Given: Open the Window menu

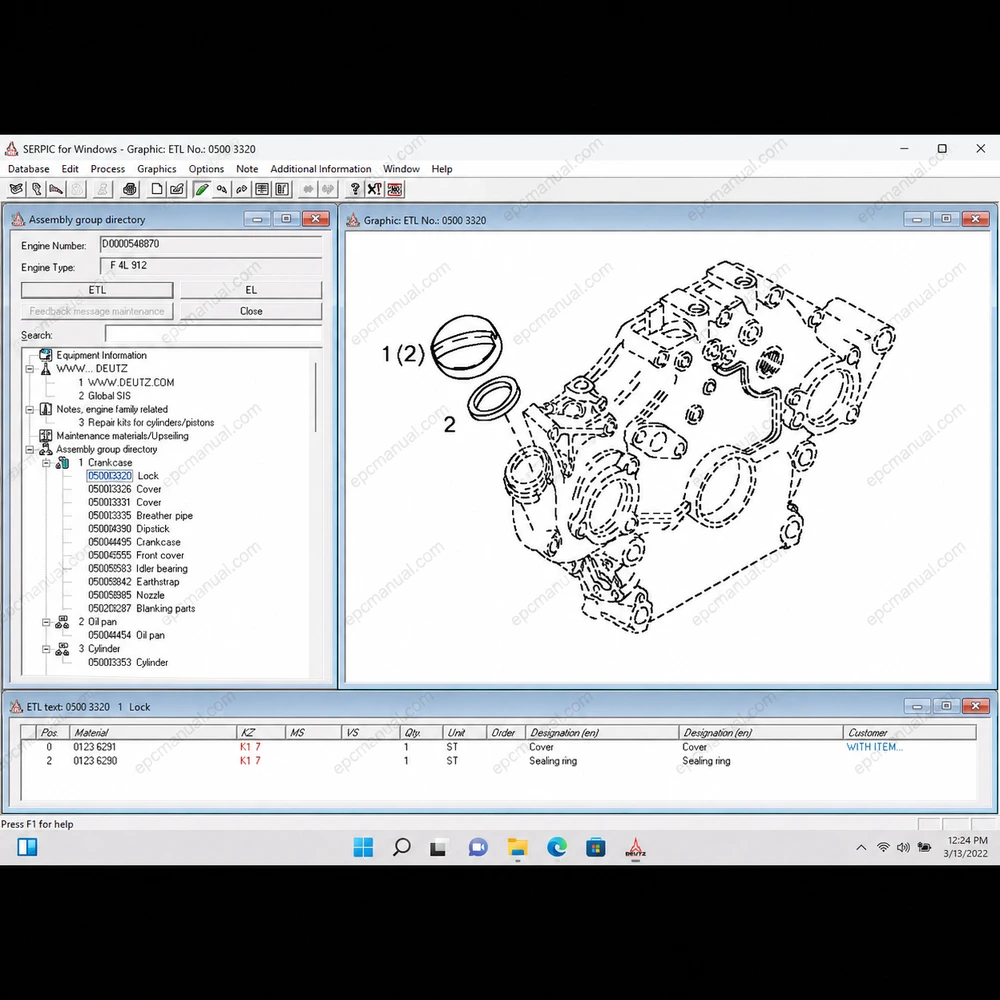Looking at the screenshot, I should click(x=401, y=168).
